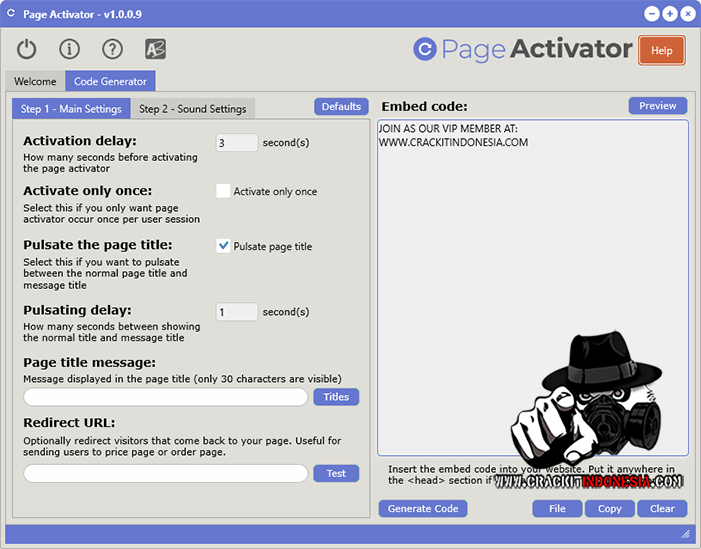Click the Generate Code button
701x549 pixels.
[422, 508]
